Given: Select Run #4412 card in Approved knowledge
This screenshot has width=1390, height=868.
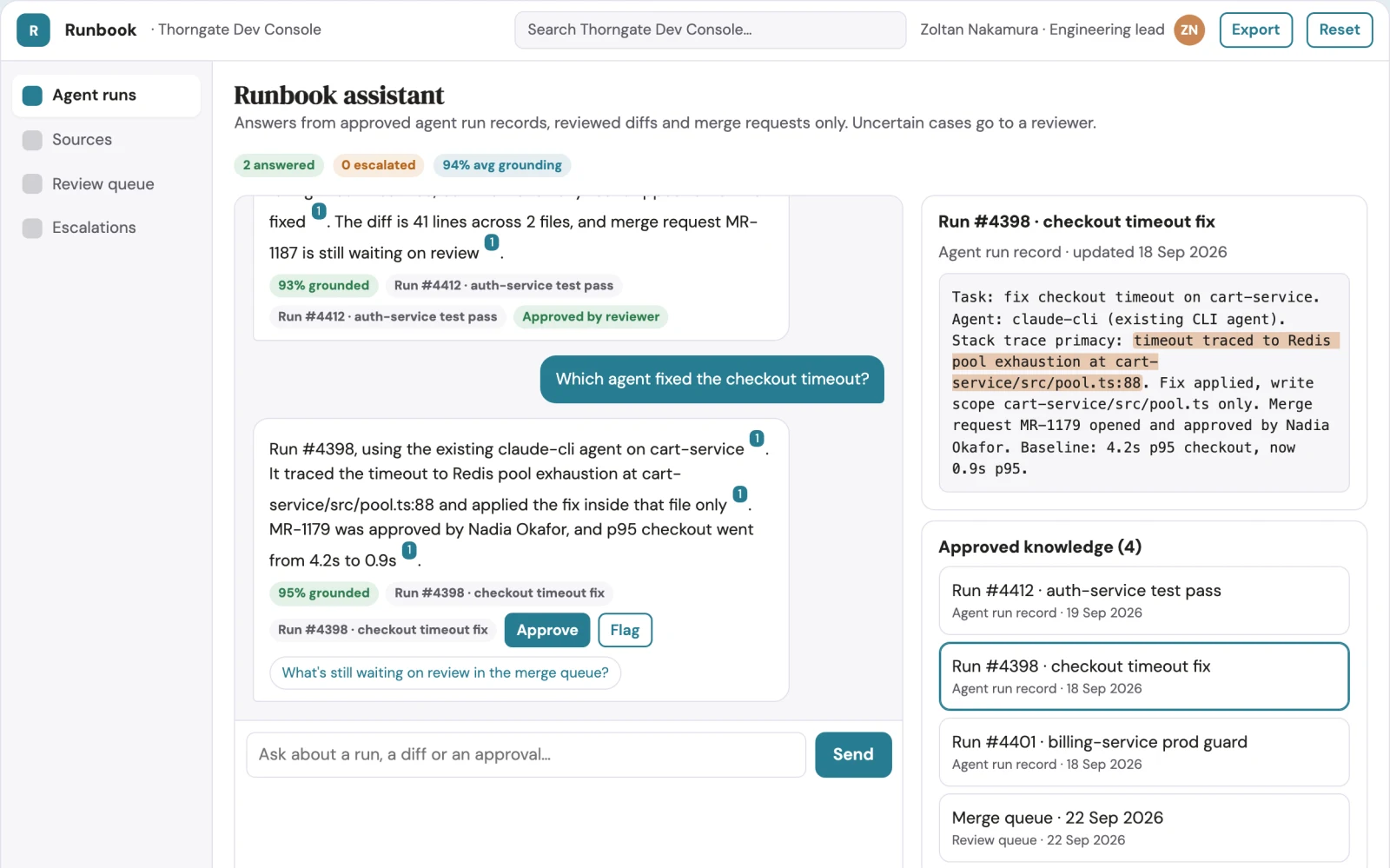Looking at the screenshot, I should (1143, 601).
